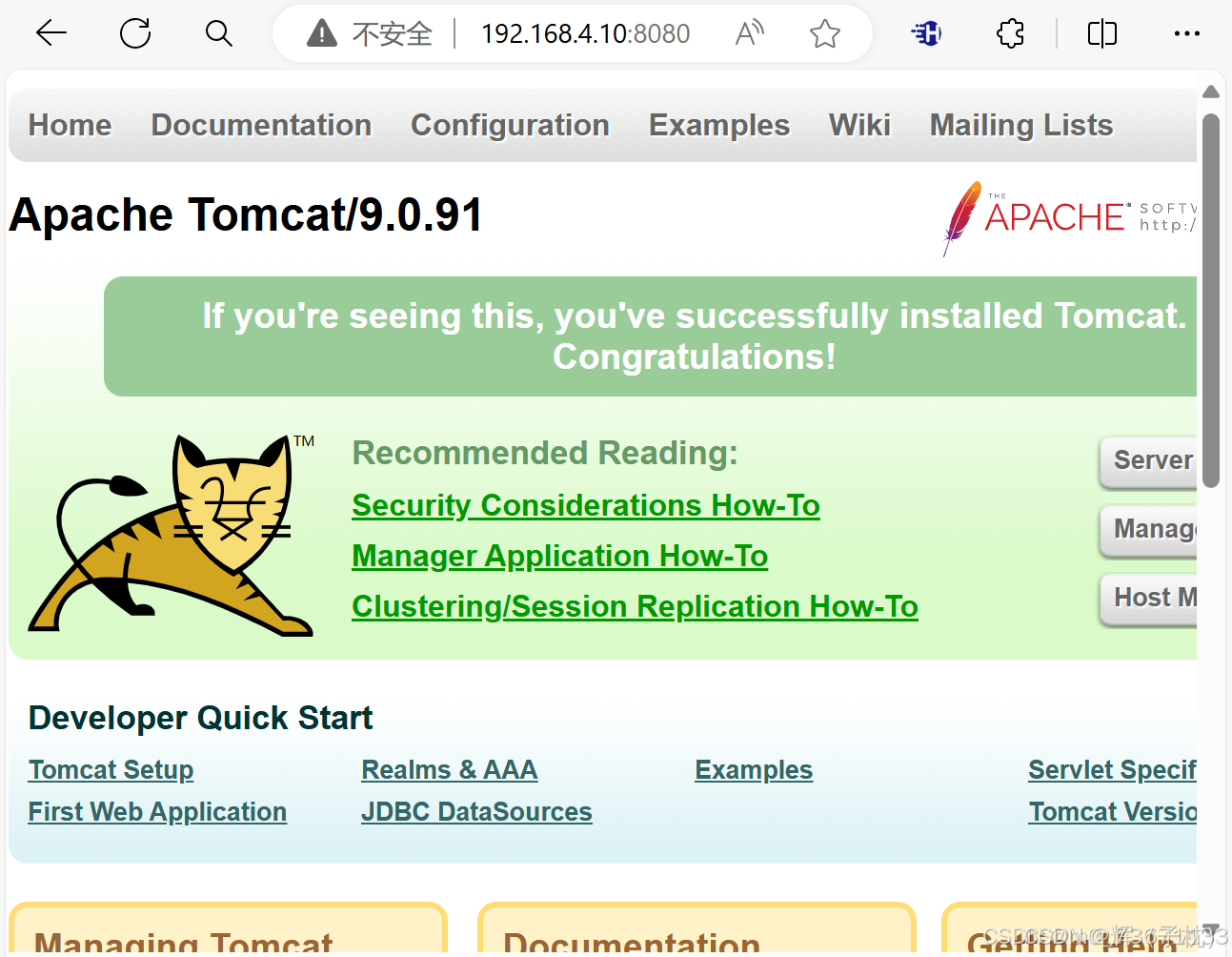Open the Mailing Lists navigation item
The image size is (1232, 957).
pos(1021,125)
